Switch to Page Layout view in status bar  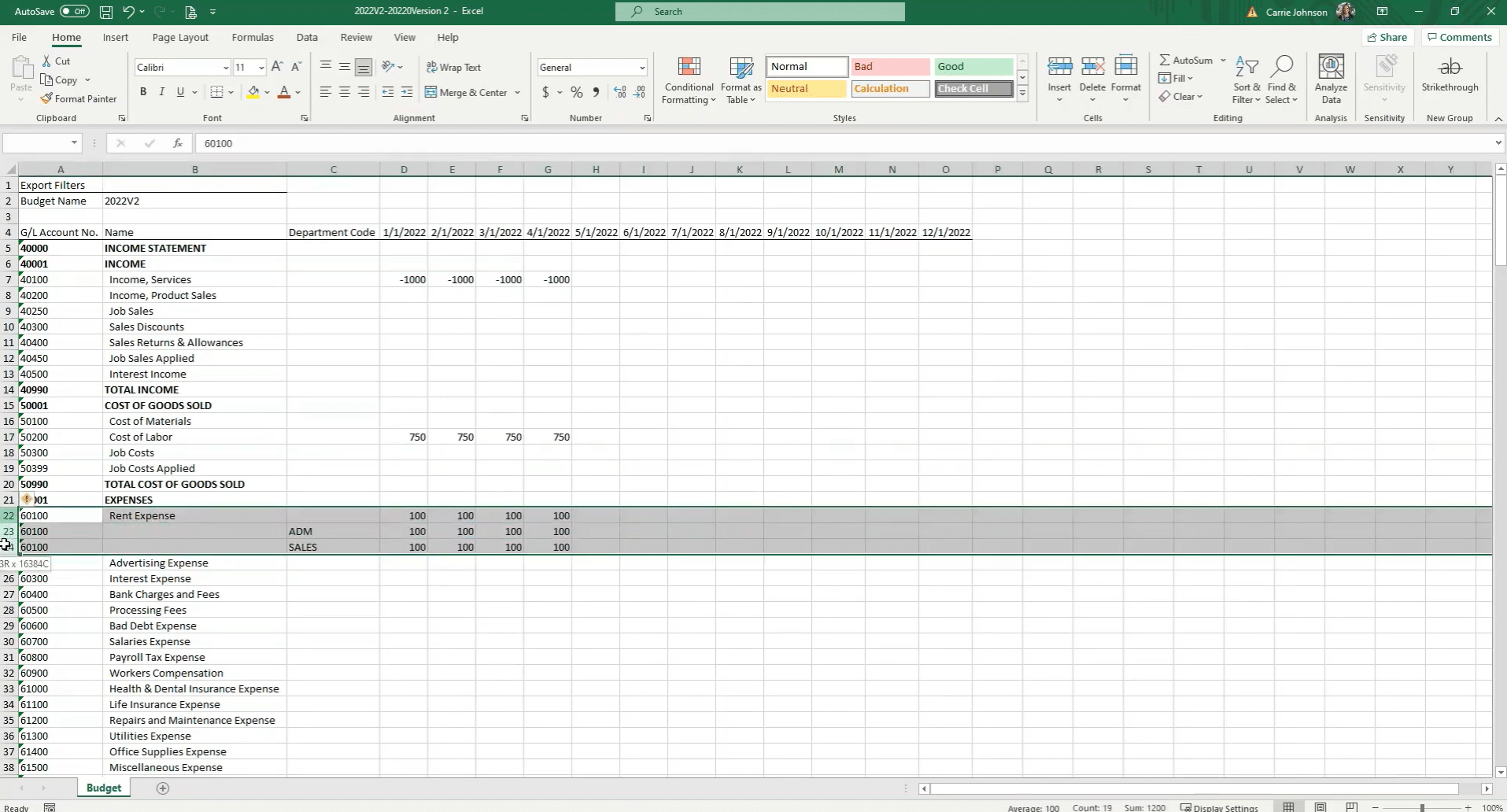click(1320, 807)
